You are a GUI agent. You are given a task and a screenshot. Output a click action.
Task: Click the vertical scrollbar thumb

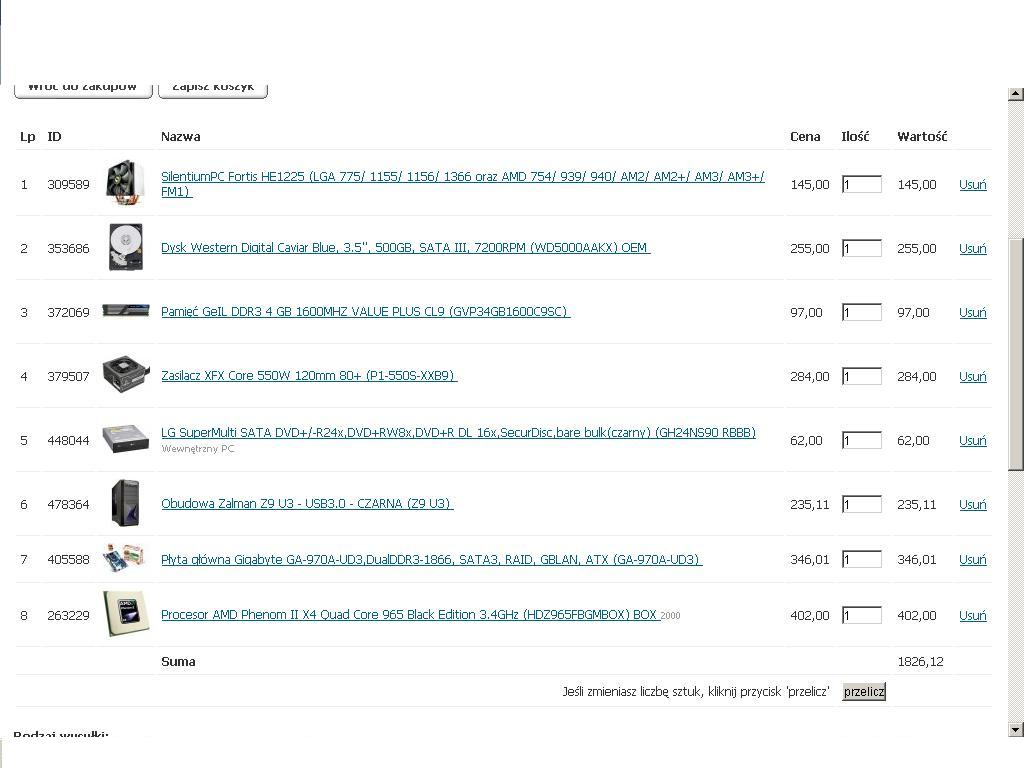pyautogui.click(x=1016, y=353)
